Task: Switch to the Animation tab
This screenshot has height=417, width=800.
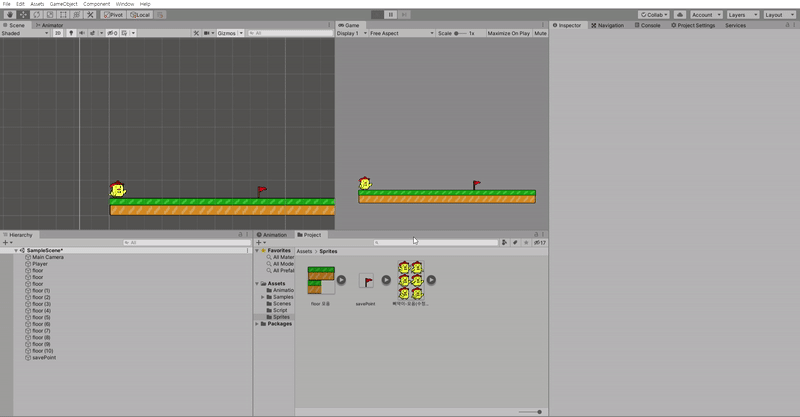Action: (271, 235)
